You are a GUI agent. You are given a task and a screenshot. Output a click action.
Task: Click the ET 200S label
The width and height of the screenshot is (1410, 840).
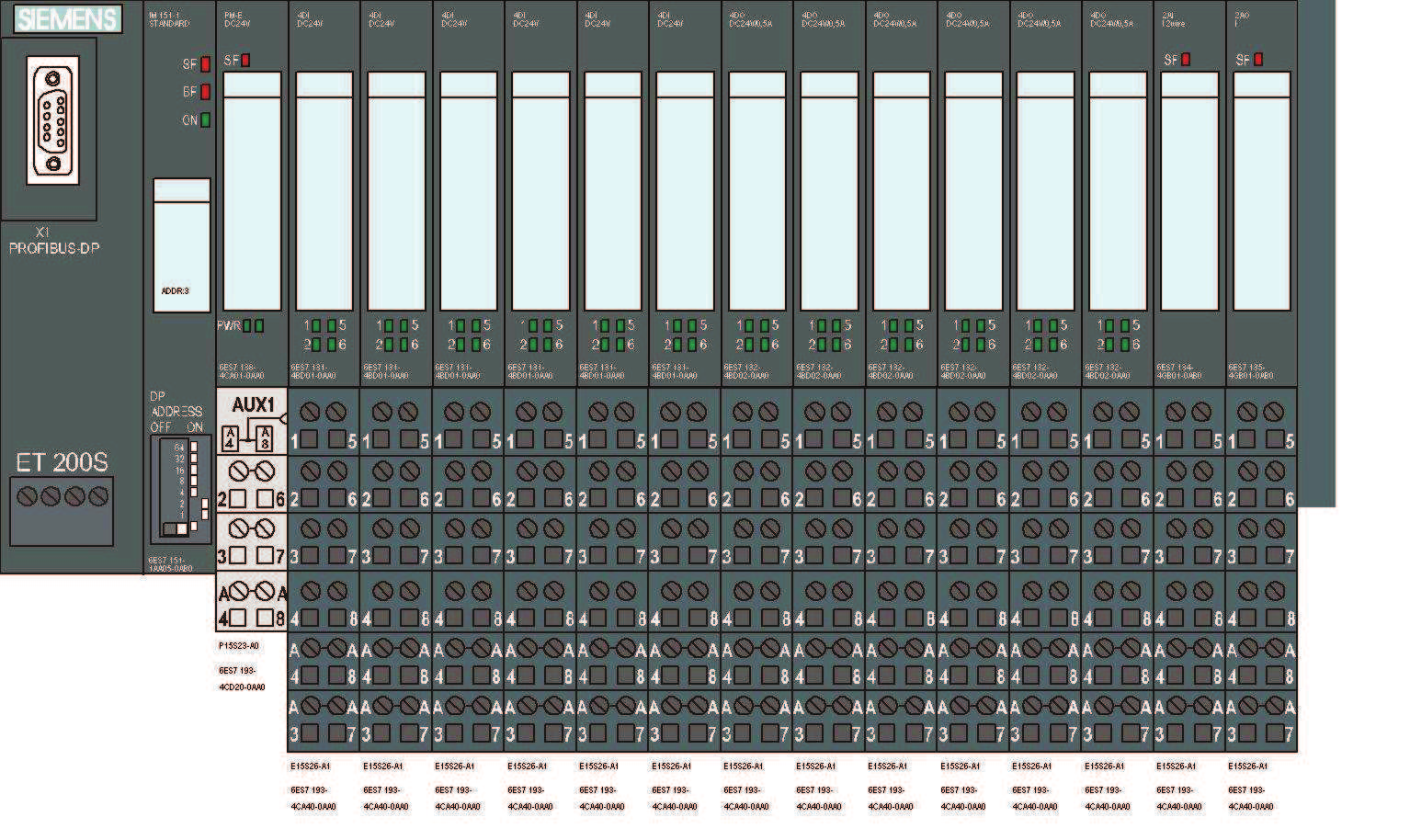coord(61,462)
